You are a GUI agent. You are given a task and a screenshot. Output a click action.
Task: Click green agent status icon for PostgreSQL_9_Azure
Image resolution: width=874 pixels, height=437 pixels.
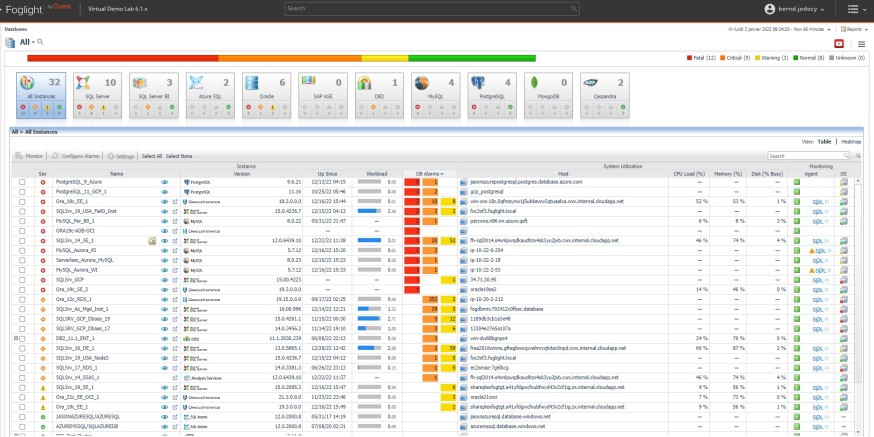click(797, 182)
